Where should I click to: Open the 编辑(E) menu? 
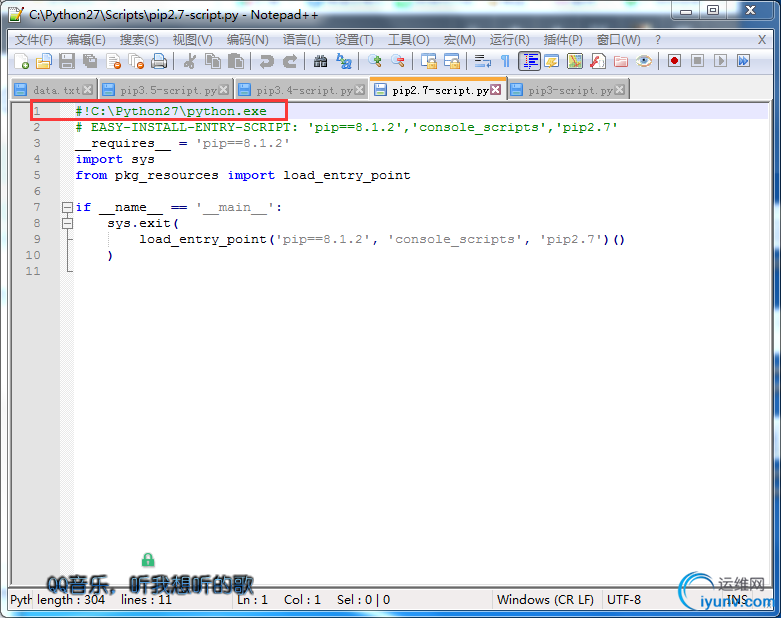tap(86, 40)
